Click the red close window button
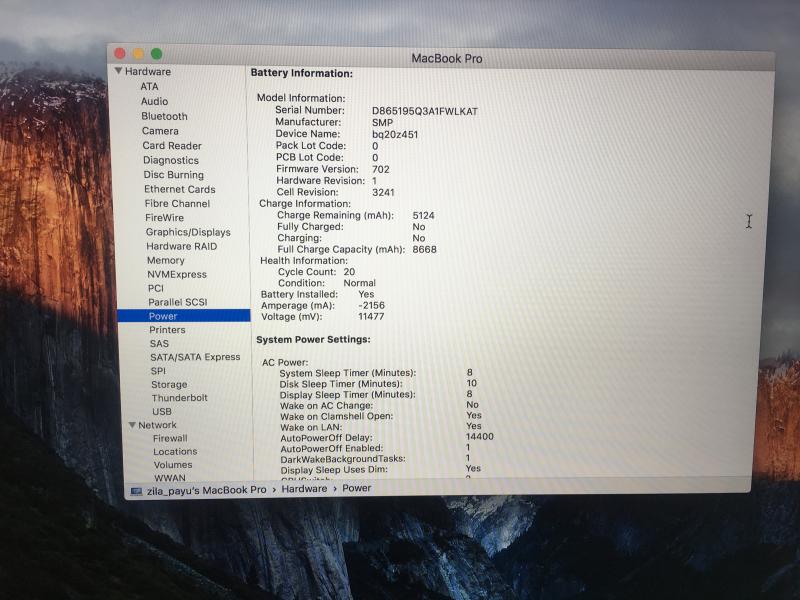This screenshot has height=600, width=800. click(x=120, y=53)
